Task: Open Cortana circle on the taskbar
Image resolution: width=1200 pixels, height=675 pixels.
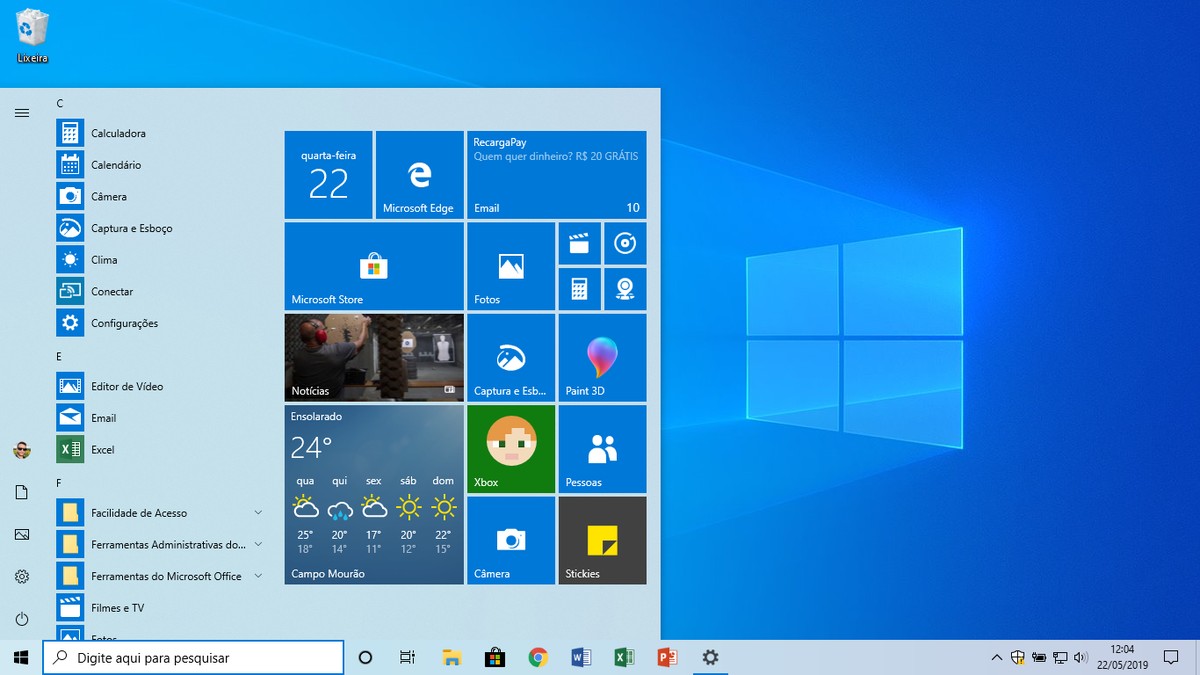Action: coord(365,657)
